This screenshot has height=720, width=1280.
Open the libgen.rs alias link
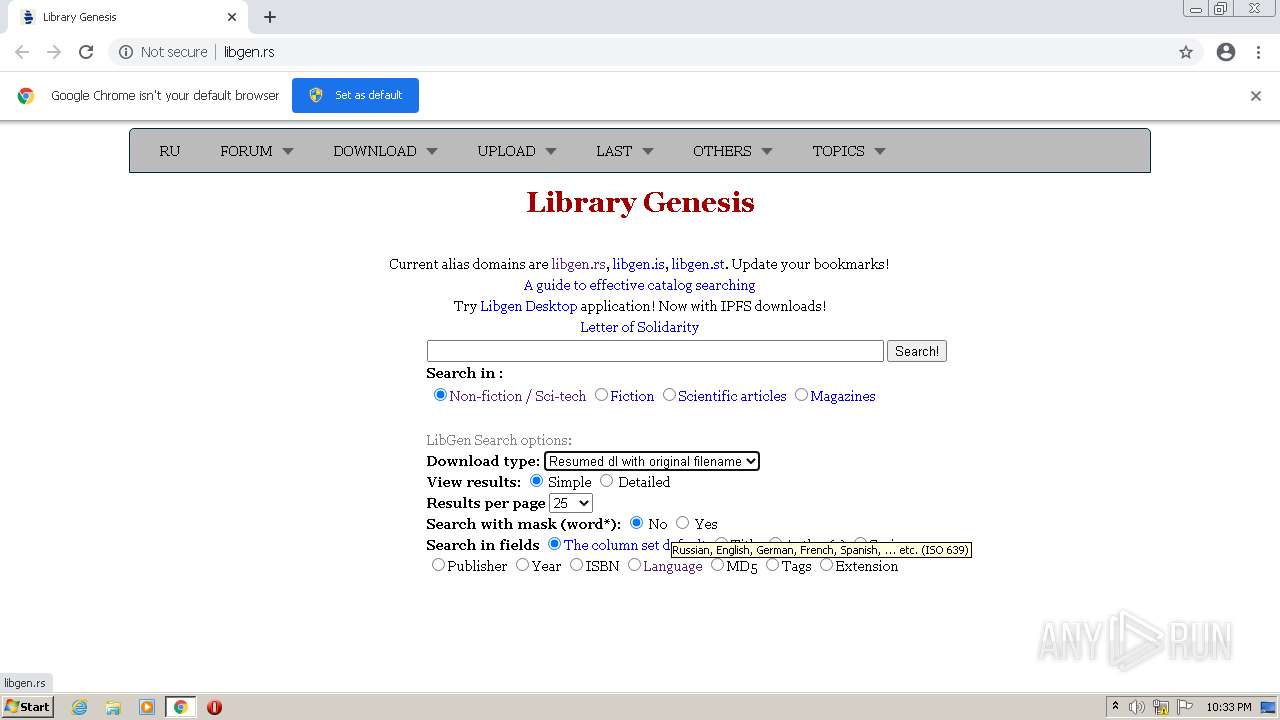pos(578,264)
